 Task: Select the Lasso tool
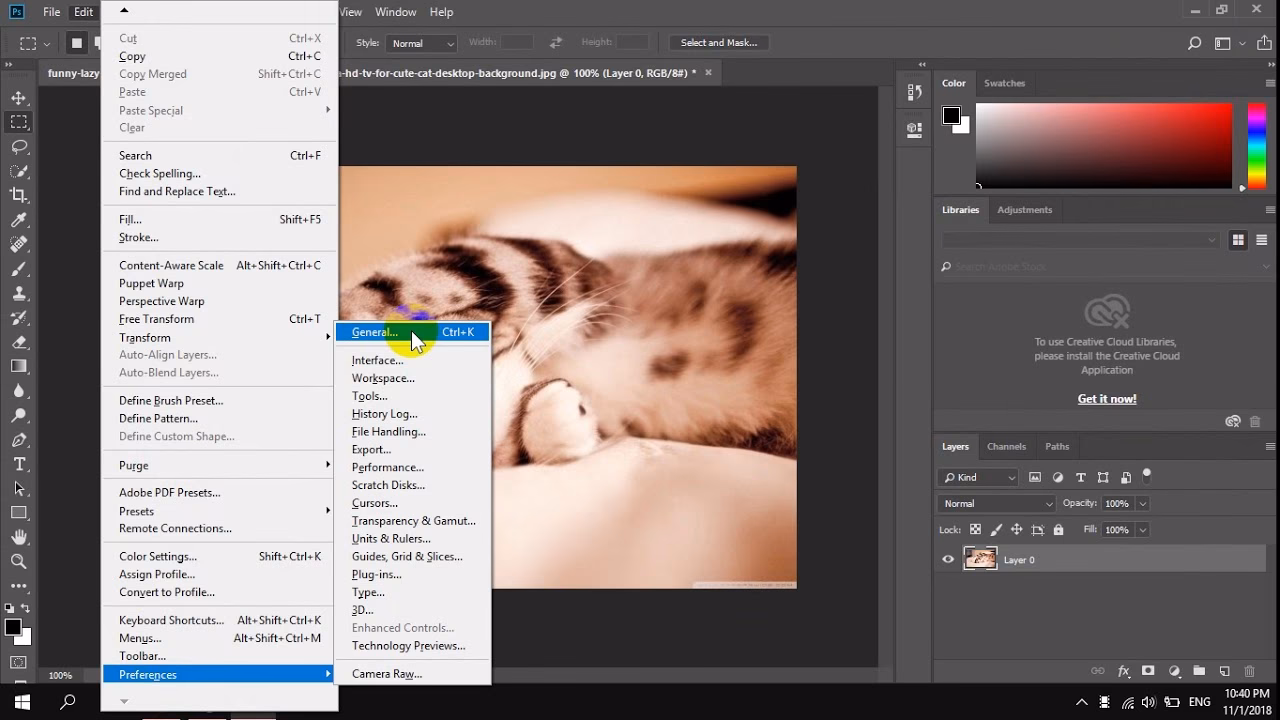(x=16, y=147)
